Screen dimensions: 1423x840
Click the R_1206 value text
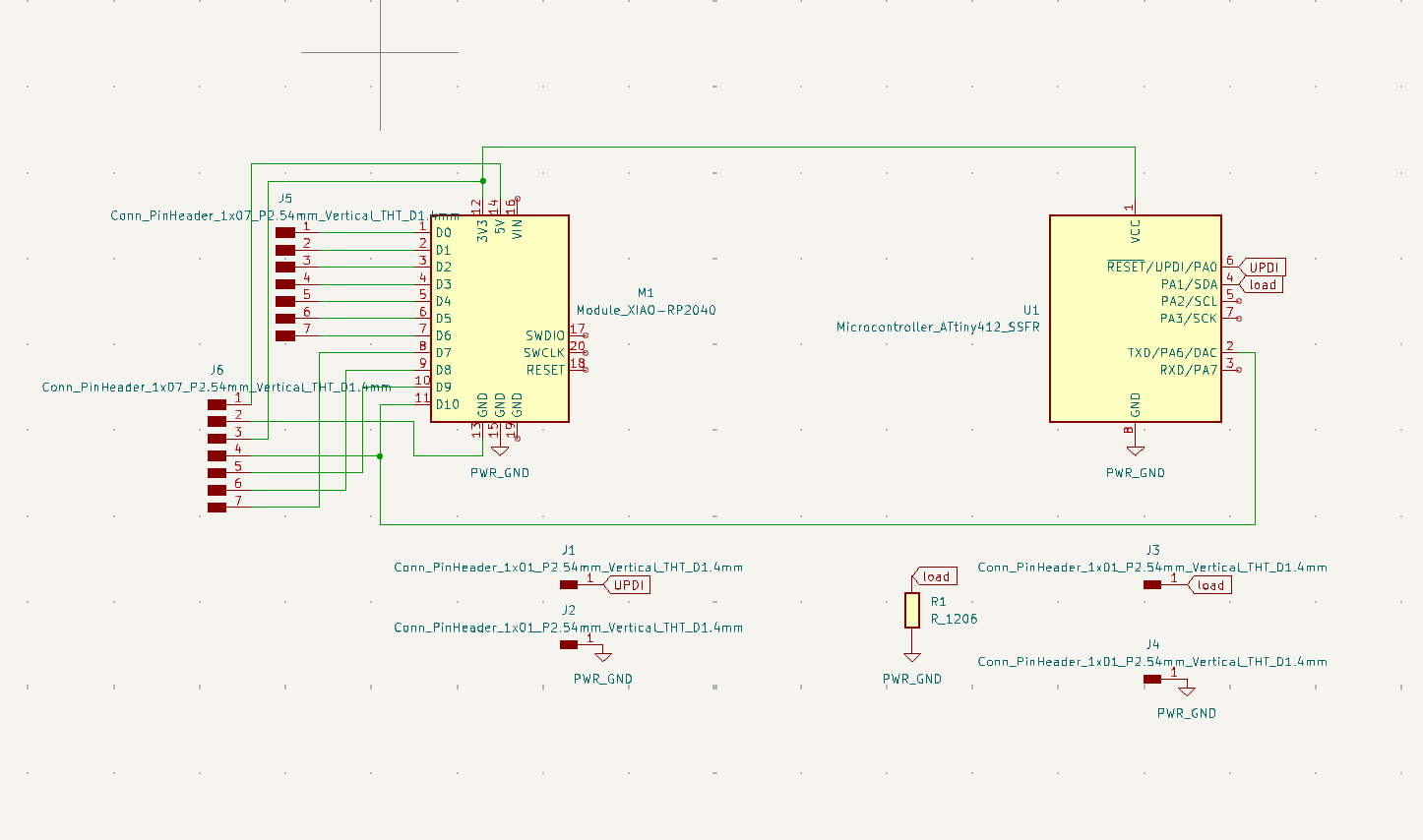click(x=955, y=619)
